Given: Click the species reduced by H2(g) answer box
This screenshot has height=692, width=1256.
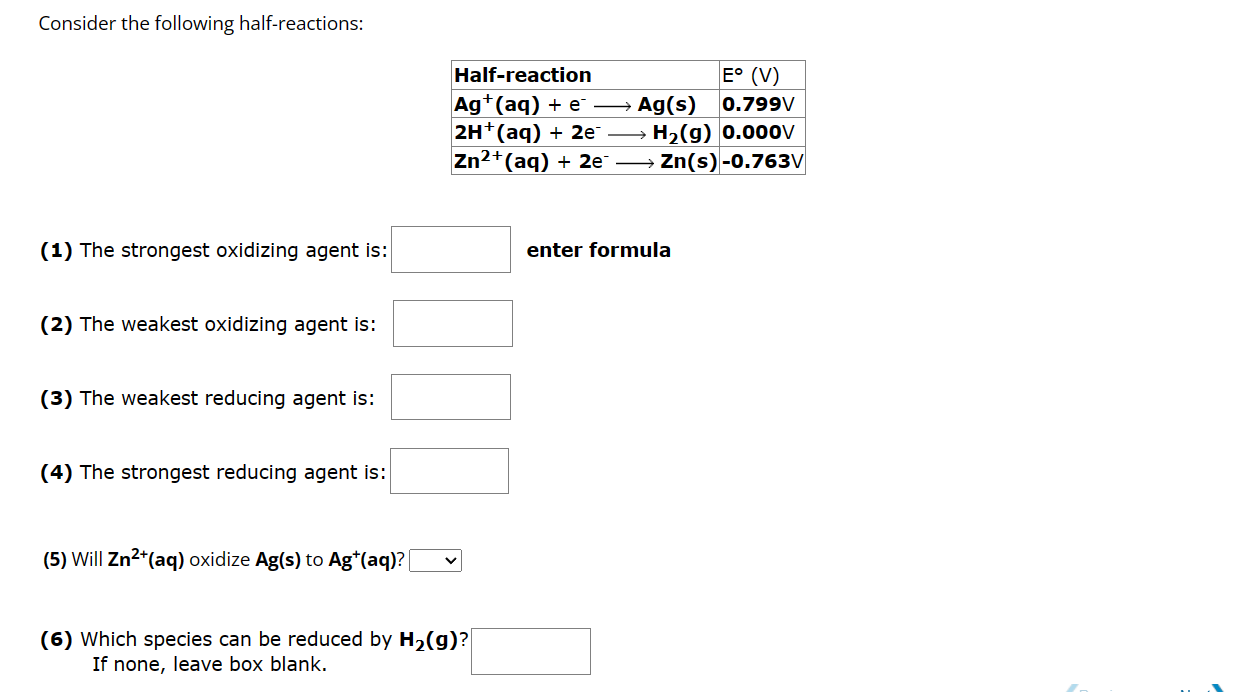Looking at the screenshot, I should pyautogui.click(x=531, y=651).
